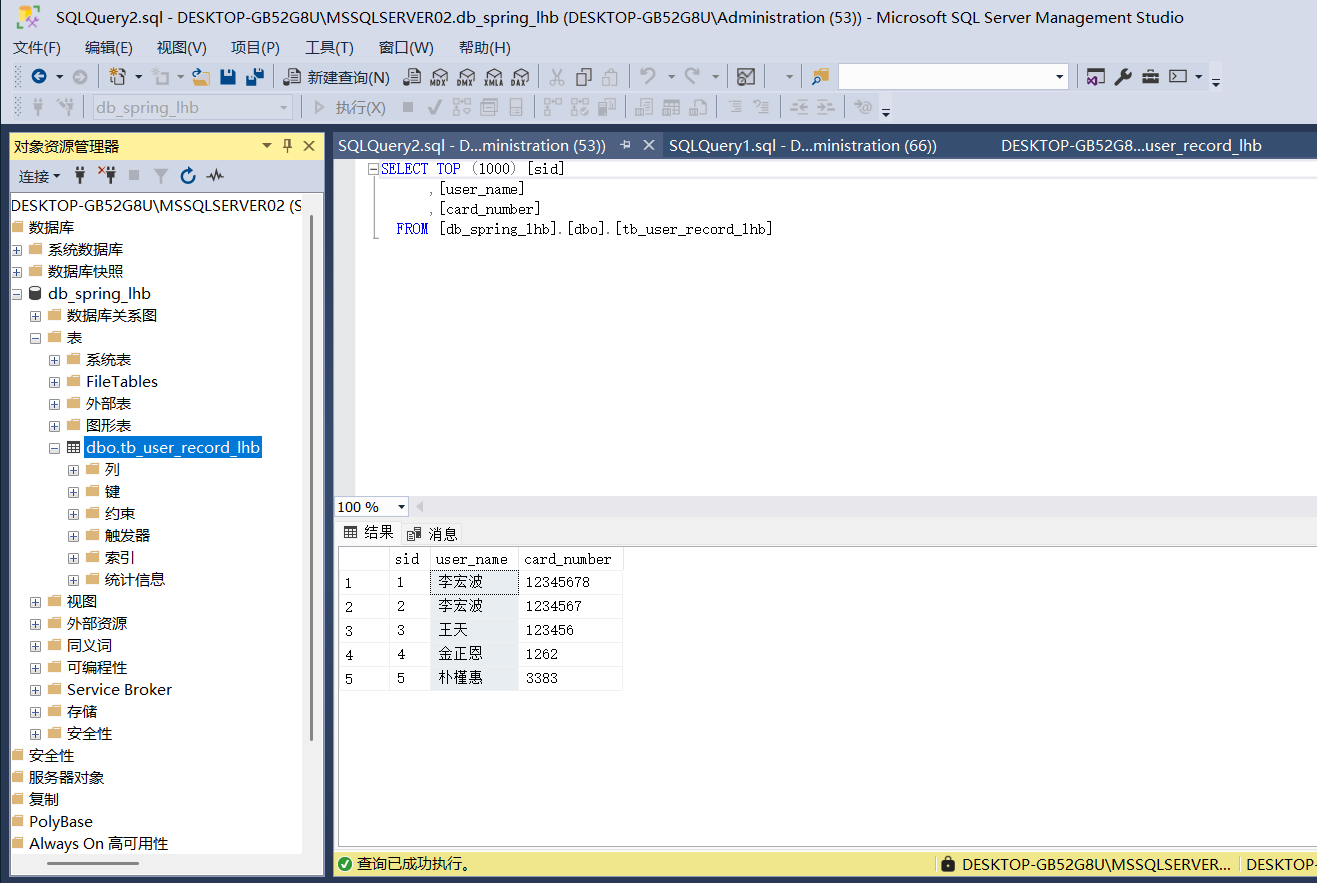Switch to the user_record_lhb table tab
The image size is (1317, 883).
tap(1131, 145)
